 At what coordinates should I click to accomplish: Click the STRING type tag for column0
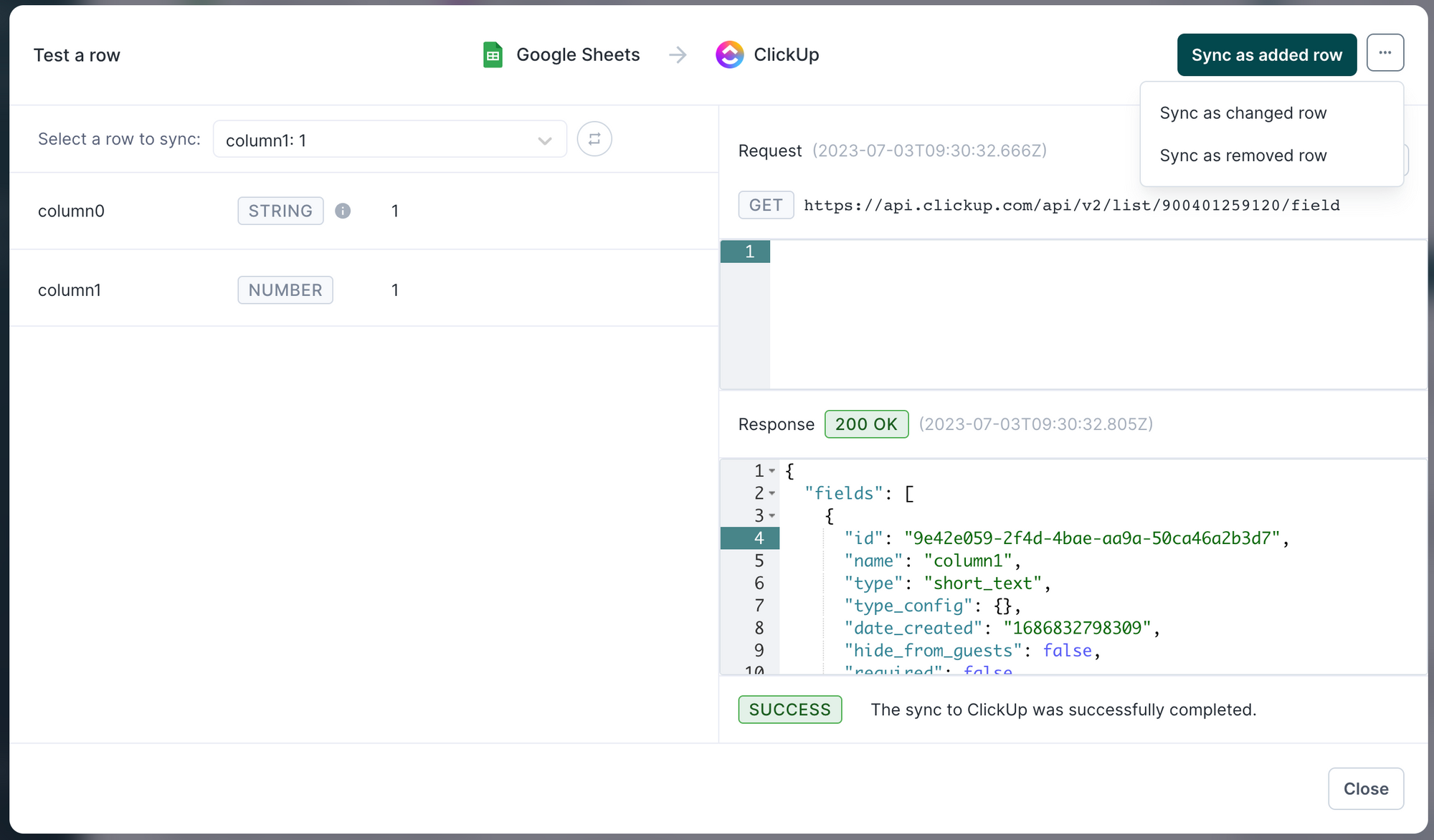tap(280, 211)
